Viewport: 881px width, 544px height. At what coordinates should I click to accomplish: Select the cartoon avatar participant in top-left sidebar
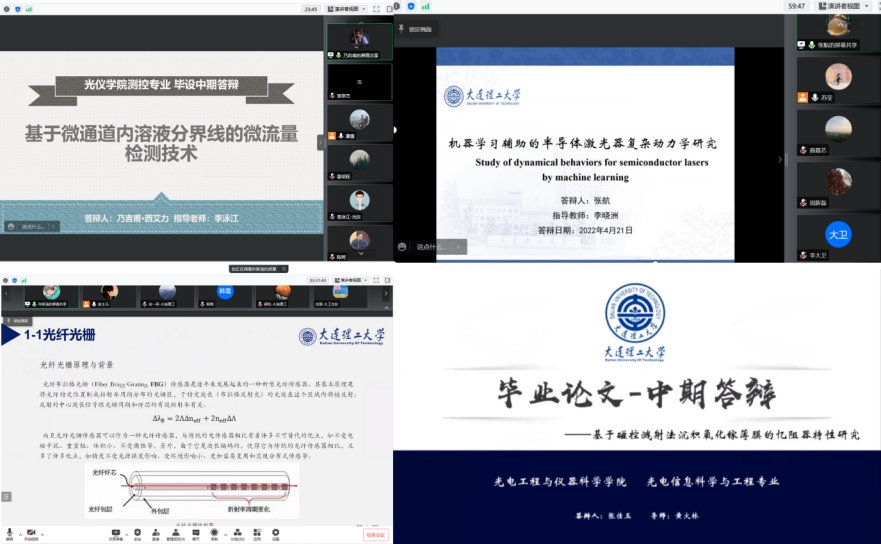click(x=360, y=203)
